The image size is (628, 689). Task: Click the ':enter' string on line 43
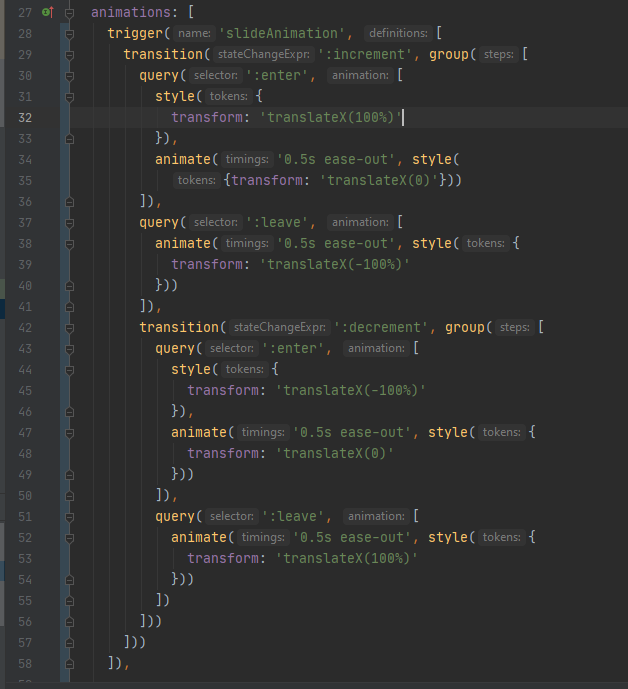click(293, 348)
